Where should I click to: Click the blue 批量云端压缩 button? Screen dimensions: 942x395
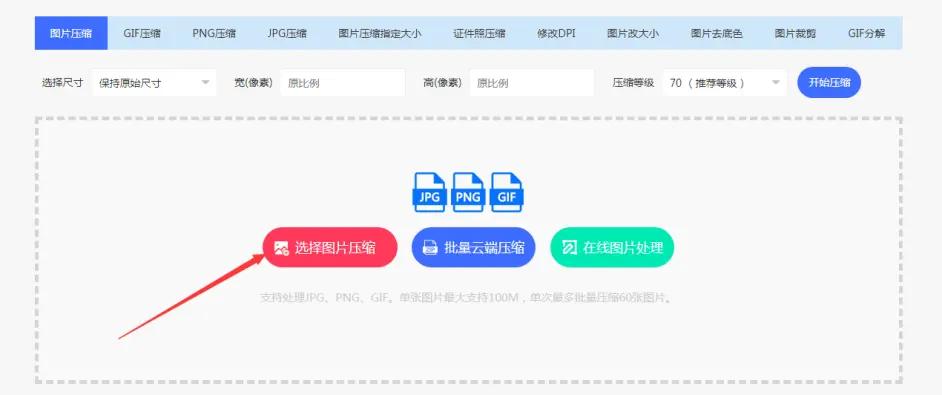pos(473,247)
